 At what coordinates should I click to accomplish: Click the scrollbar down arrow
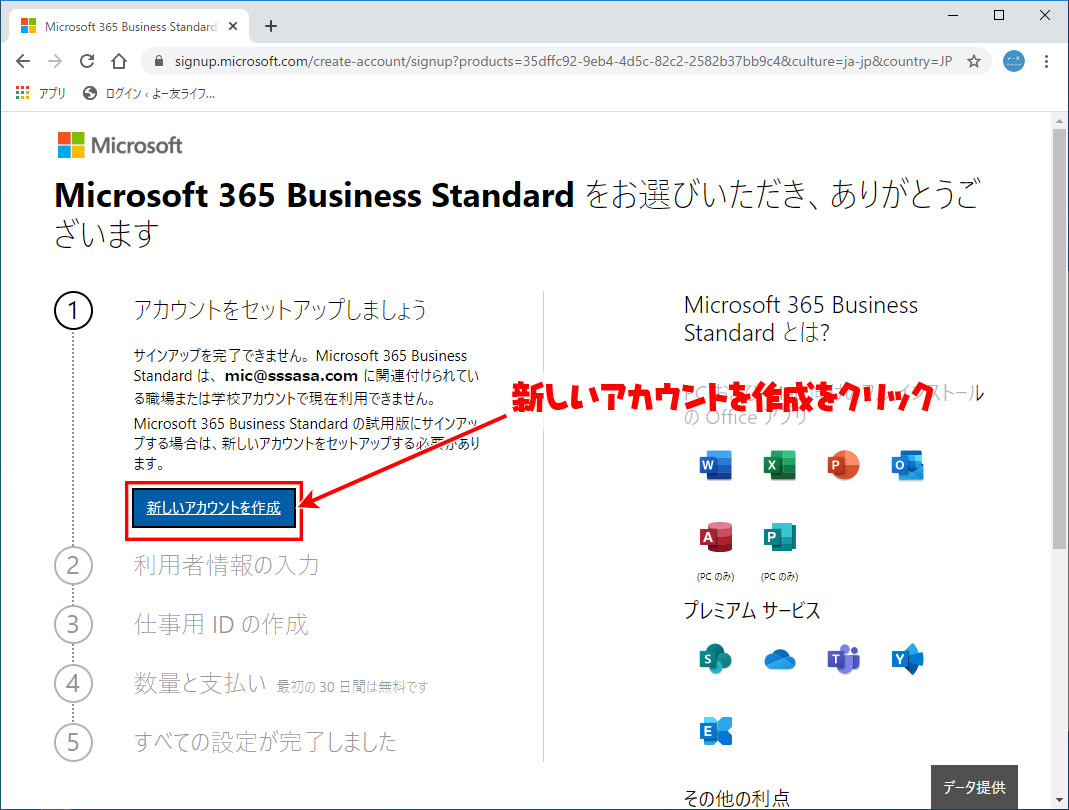point(1059,800)
